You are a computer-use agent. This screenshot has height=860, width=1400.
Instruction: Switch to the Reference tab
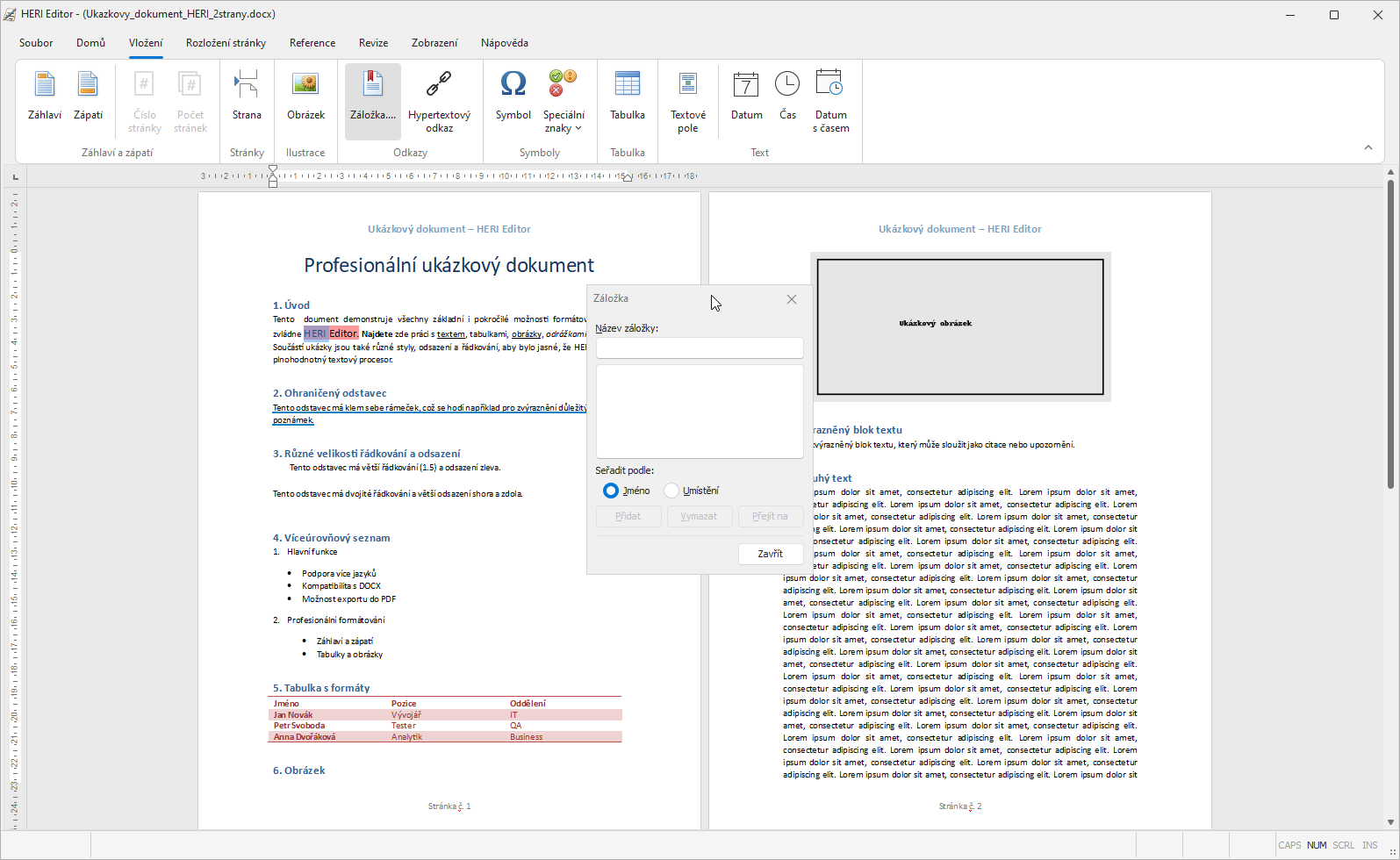pyautogui.click(x=312, y=43)
